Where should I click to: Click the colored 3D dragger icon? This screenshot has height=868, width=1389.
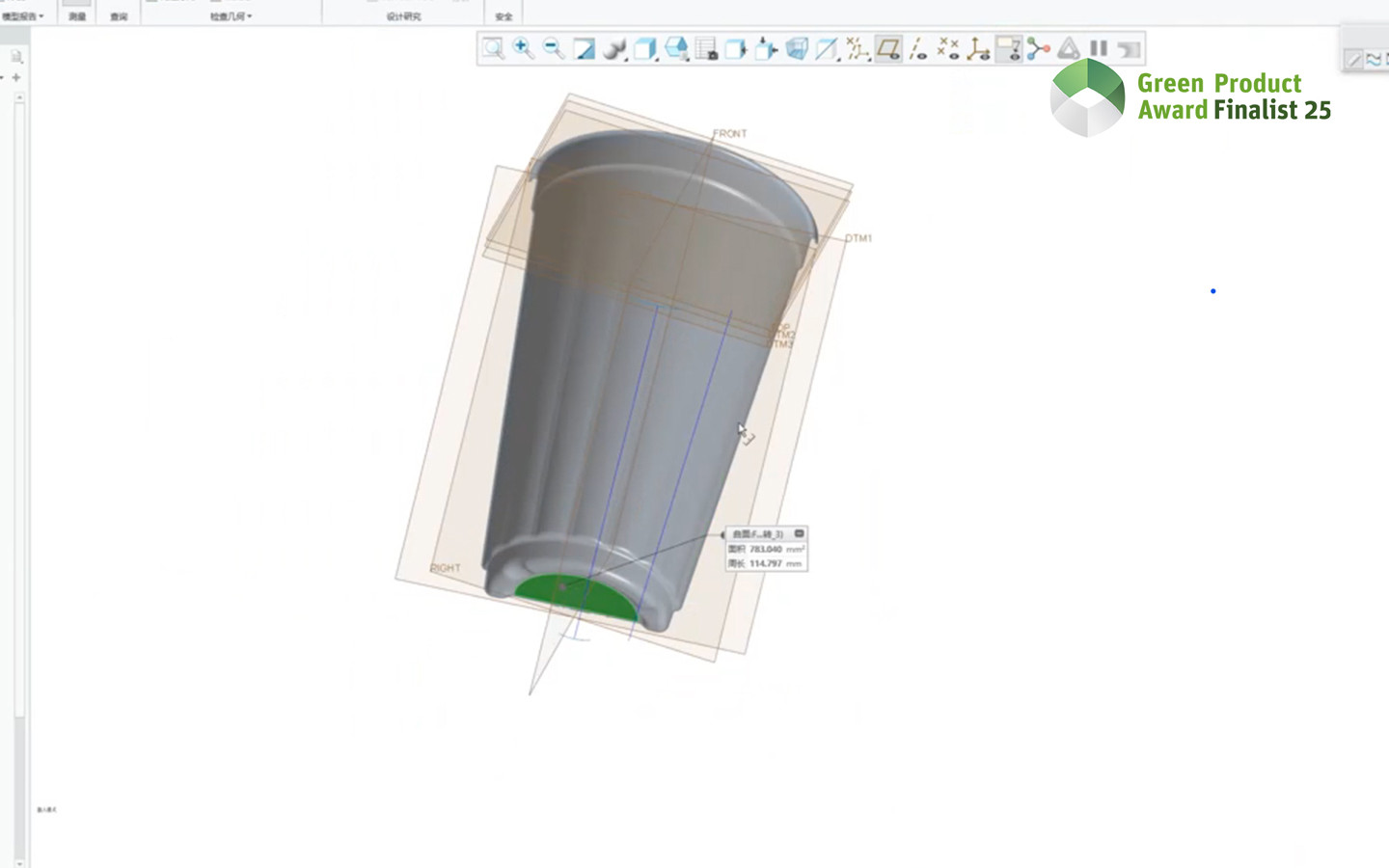tap(1040, 48)
